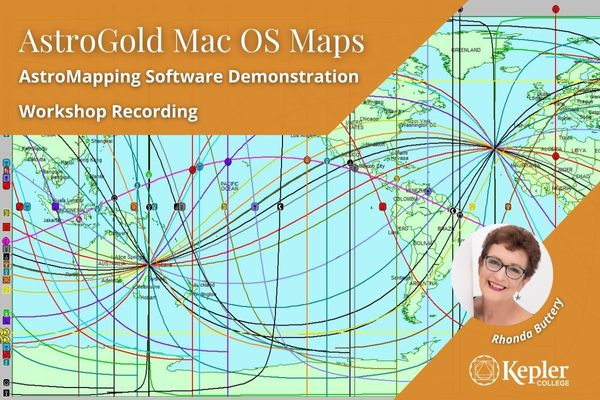Click blue circle marker over VENEZUELA

coord(428,191)
